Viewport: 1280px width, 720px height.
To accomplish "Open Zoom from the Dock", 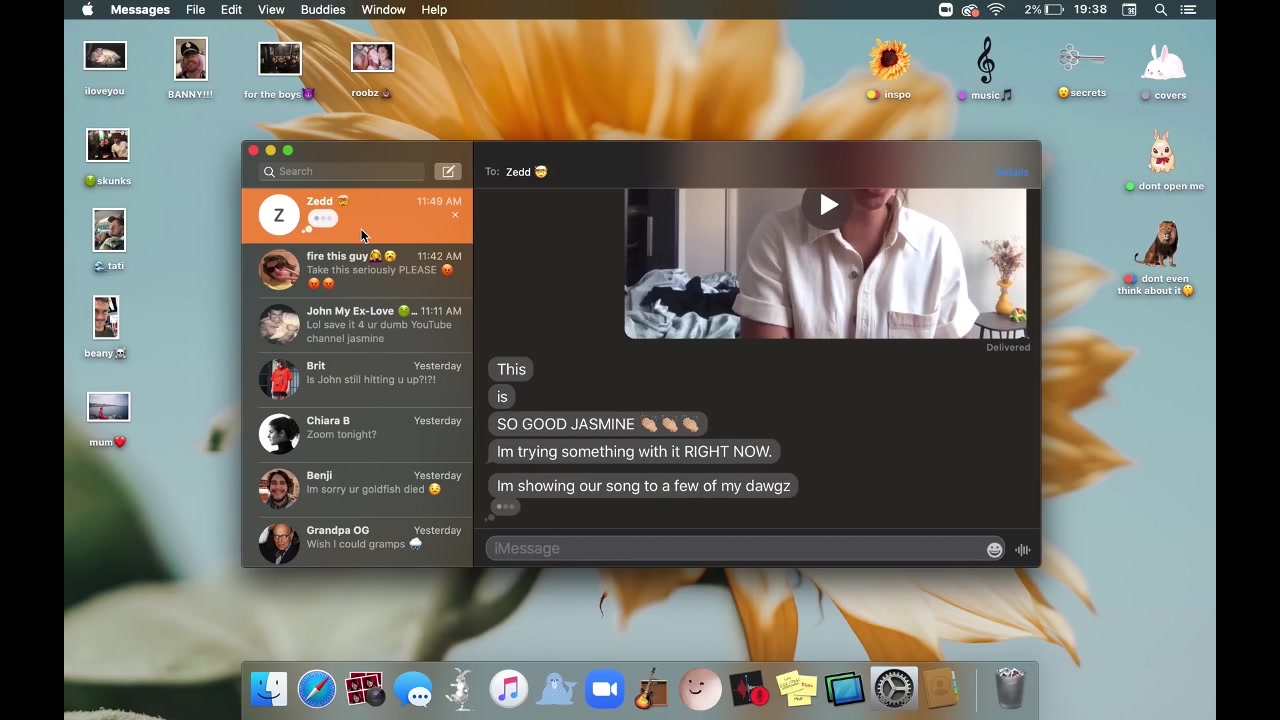I will click(604, 690).
